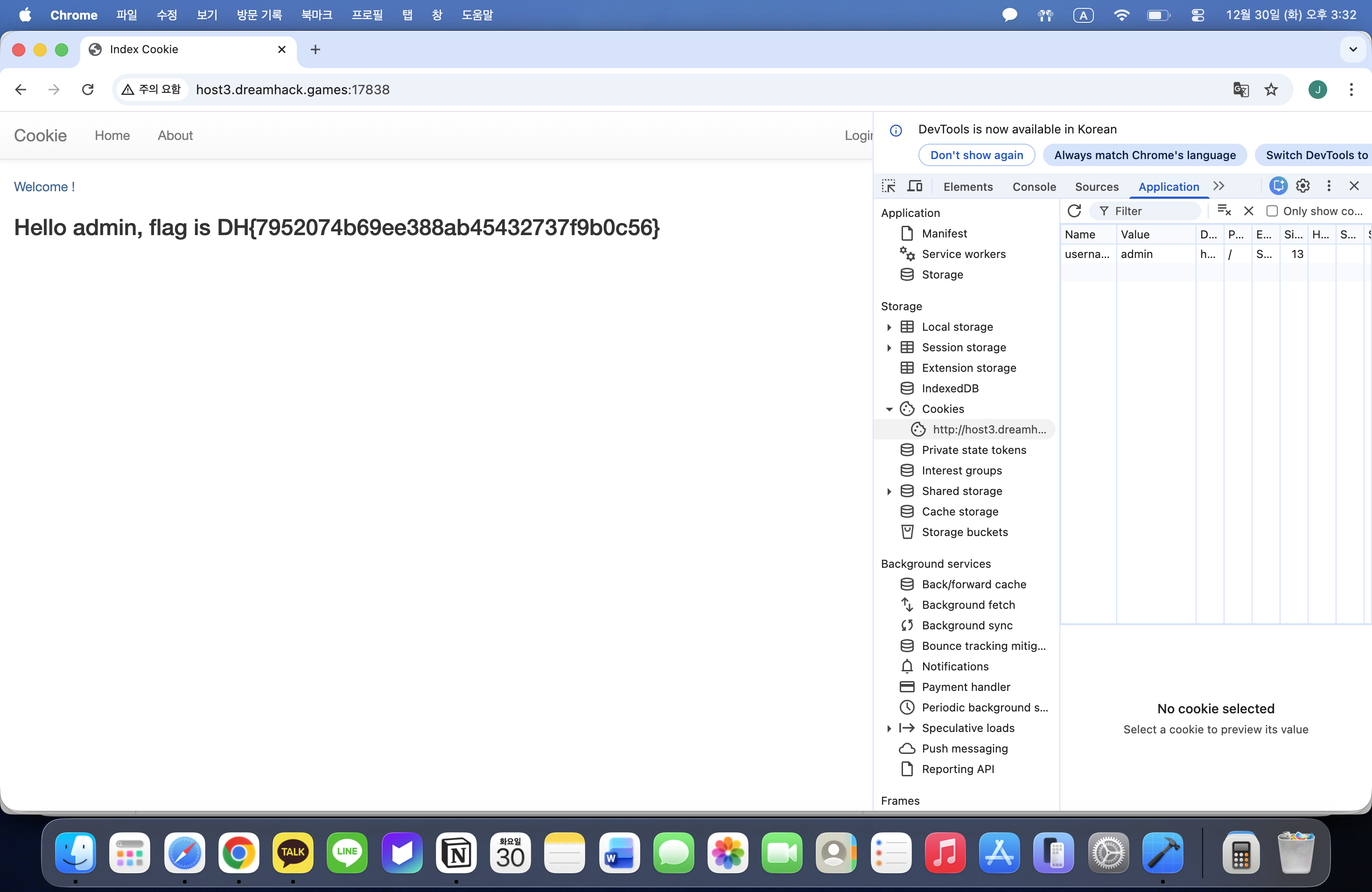The image size is (1372, 892).
Task: Open the Elements tab
Action: coord(968,187)
